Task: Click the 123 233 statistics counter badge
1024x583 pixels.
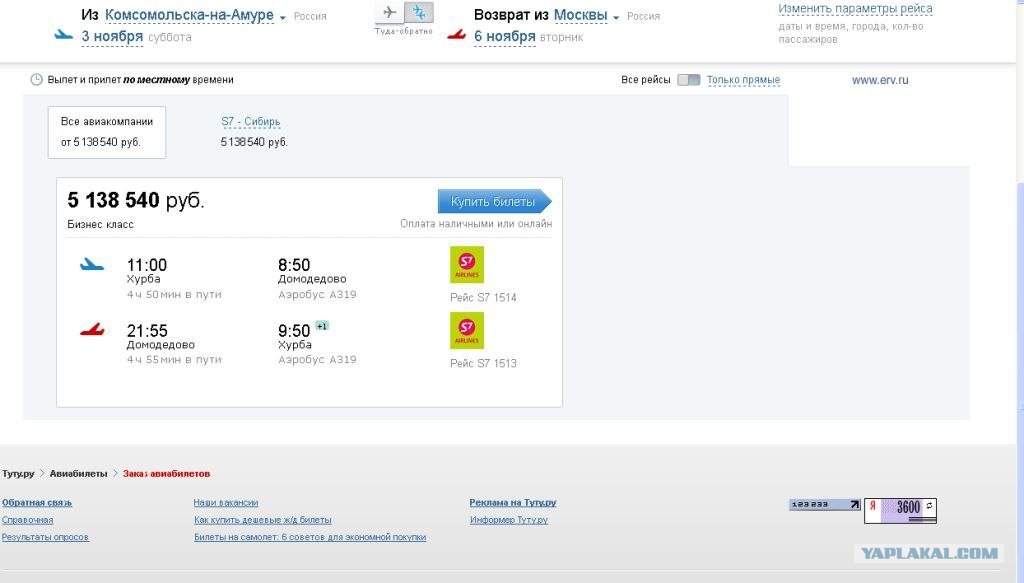Action: click(825, 504)
